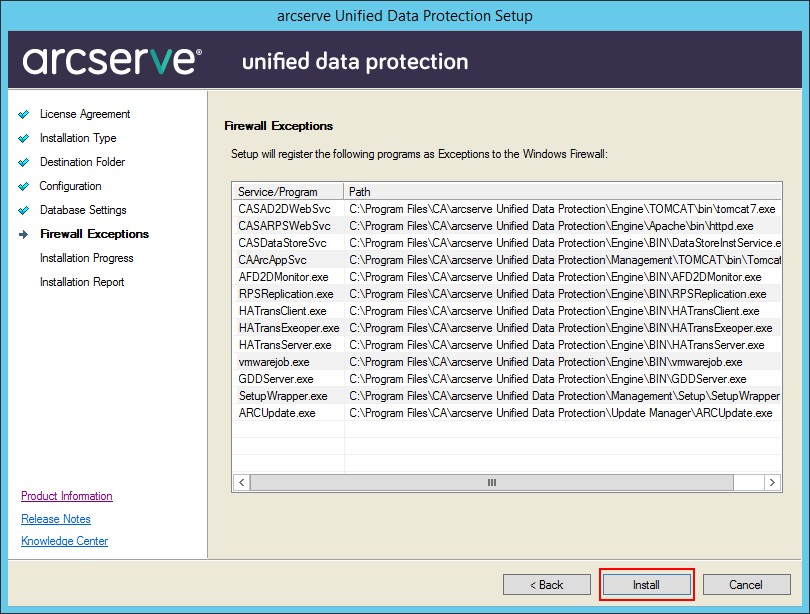810x614 pixels.
Task: Click the Firewall Exceptions page heading
Action: point(278,126)
